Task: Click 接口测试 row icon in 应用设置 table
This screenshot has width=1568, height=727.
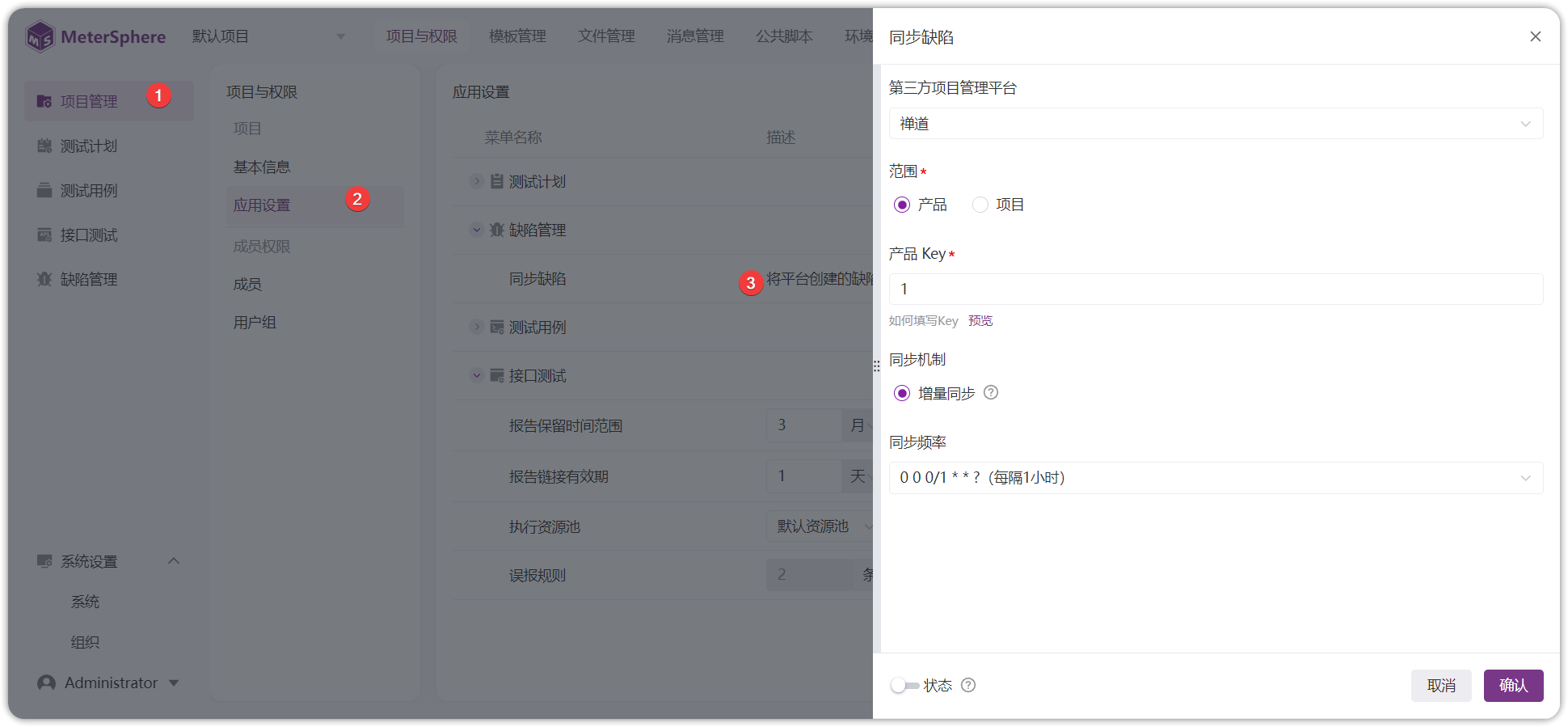Action: tap(497, 375)
